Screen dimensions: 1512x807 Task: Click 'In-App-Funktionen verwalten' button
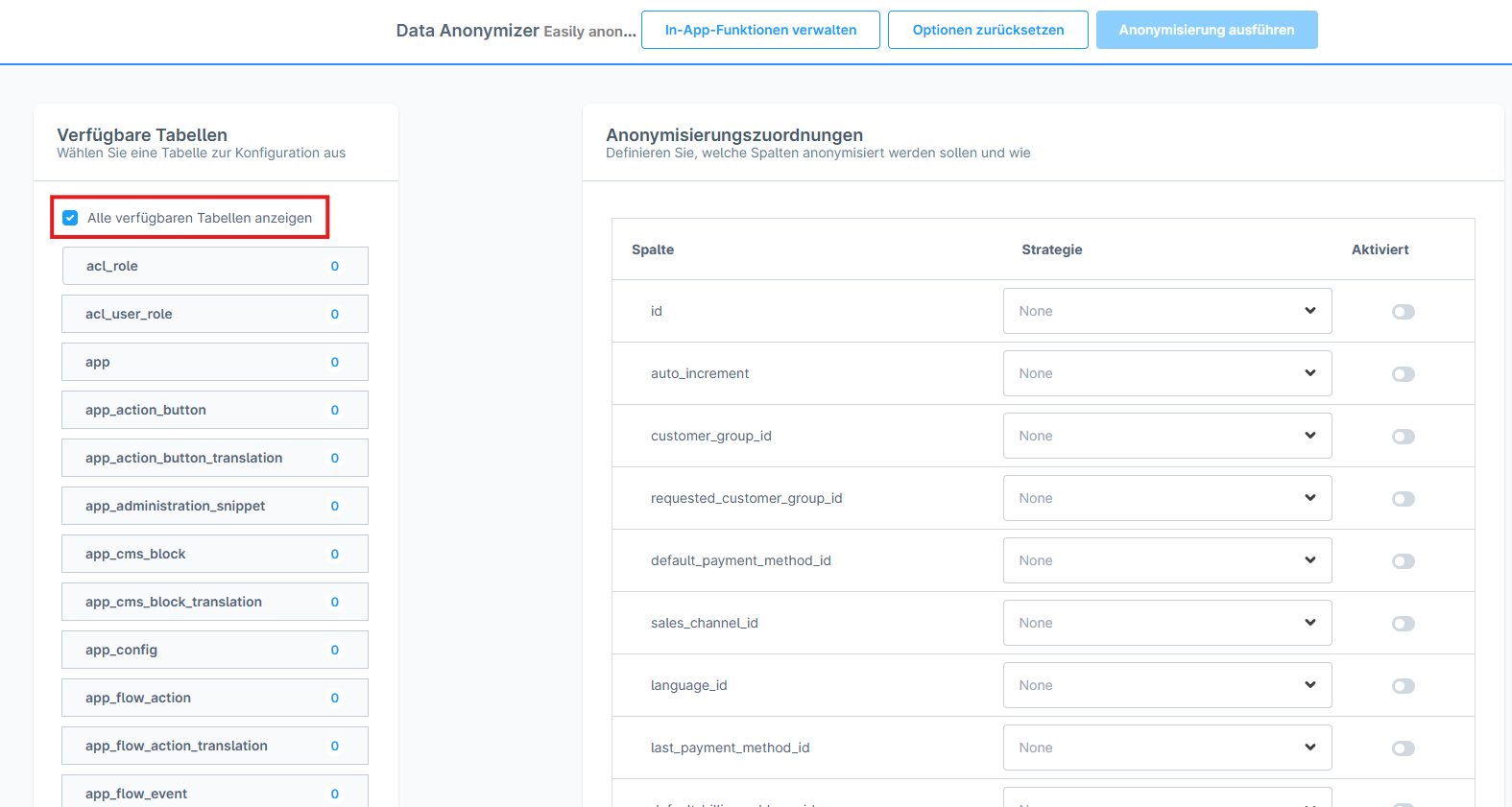pyautogui.click(x=760, y=30)
